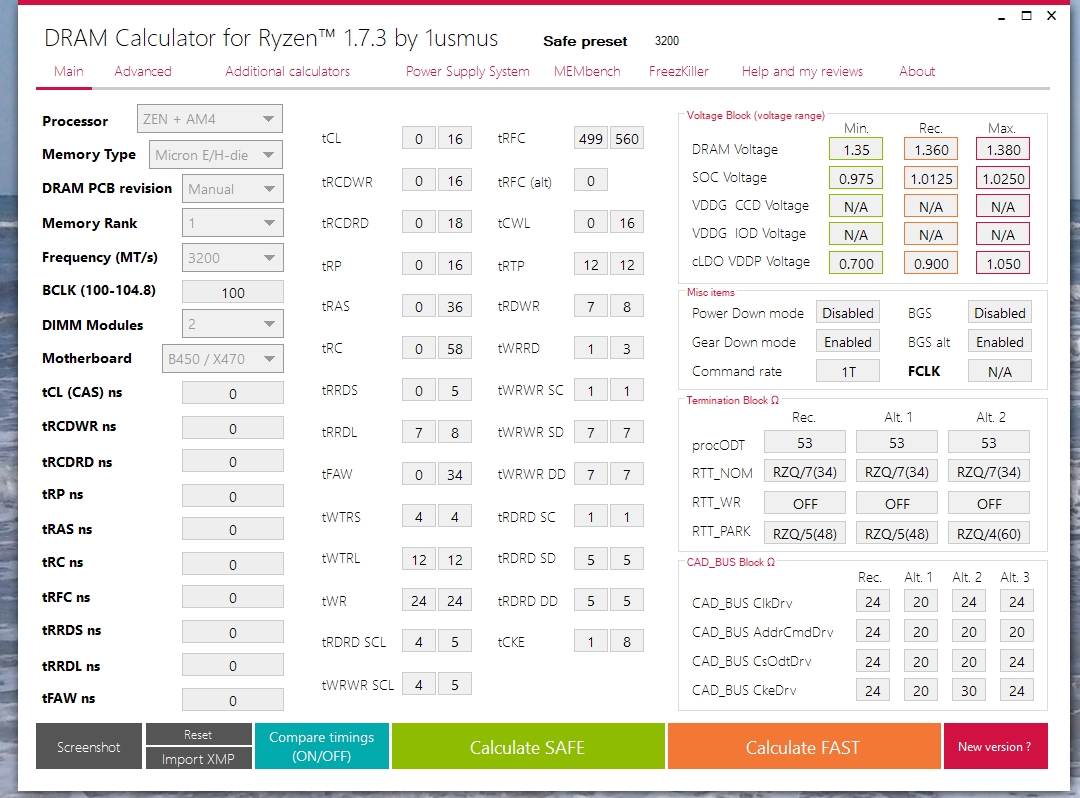Open the Advanced tab

click(x=143, y=72)
